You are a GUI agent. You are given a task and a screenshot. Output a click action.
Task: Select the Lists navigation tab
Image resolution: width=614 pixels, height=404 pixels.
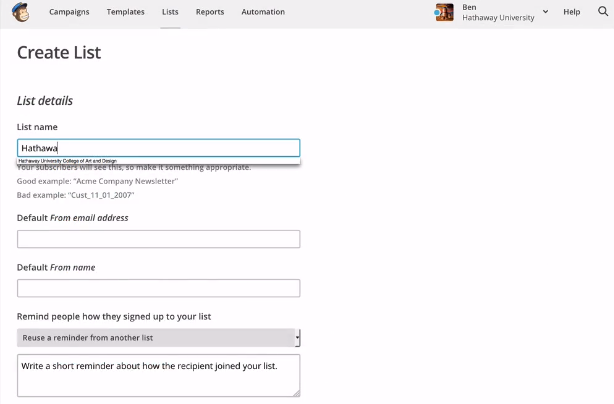click(170, 12)
